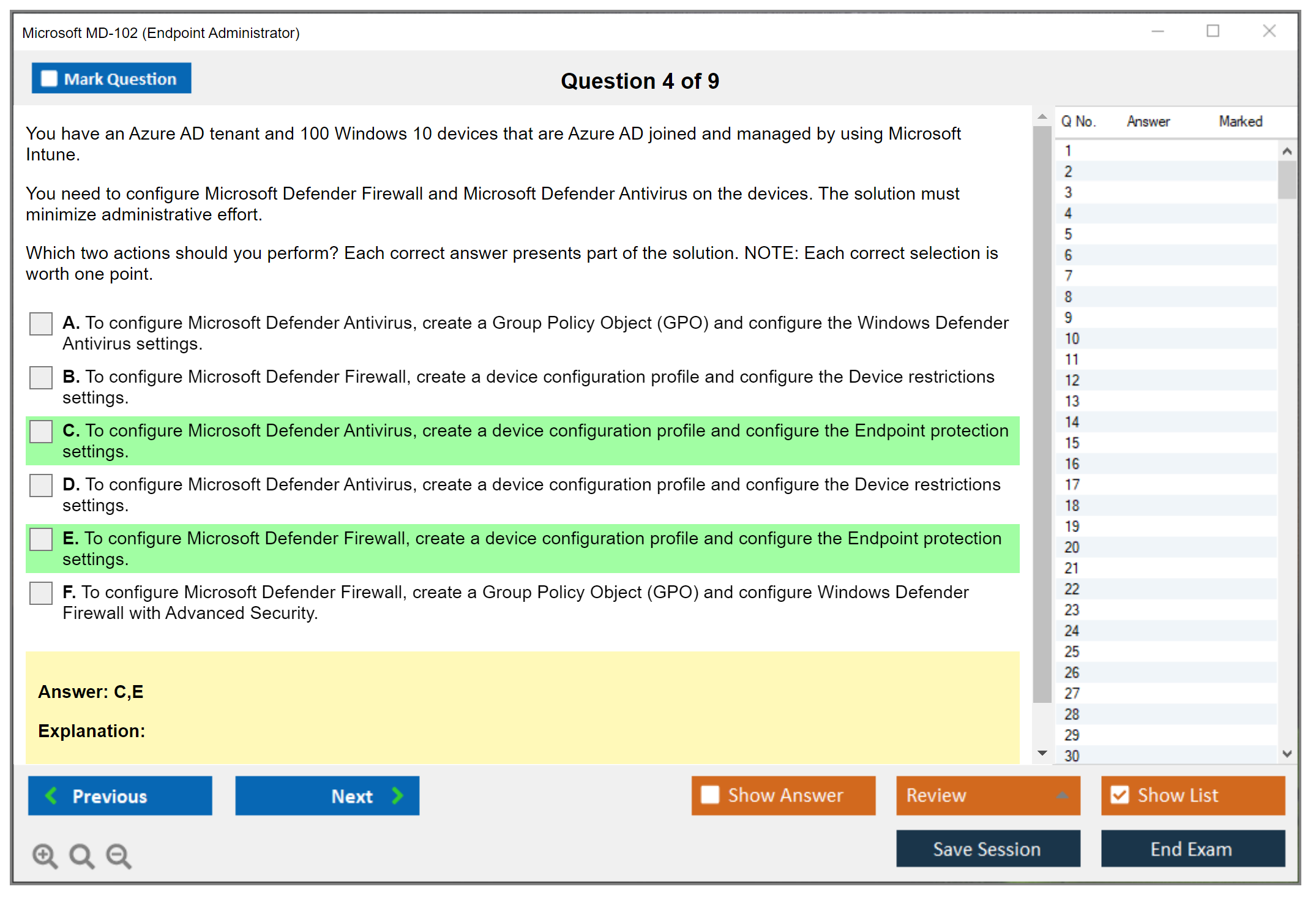Select question 12 in the list
The image size is (1316, 900).
[1072, 380]
